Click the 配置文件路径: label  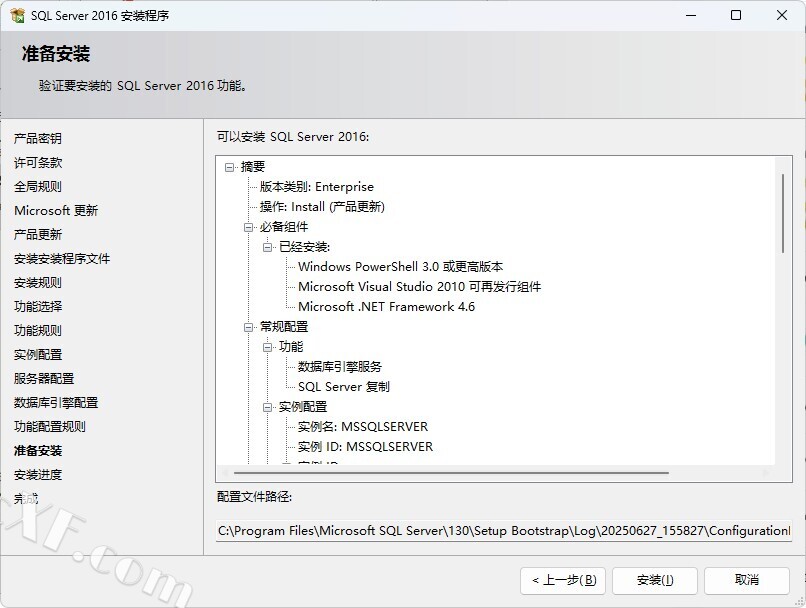tap(254, 497)
